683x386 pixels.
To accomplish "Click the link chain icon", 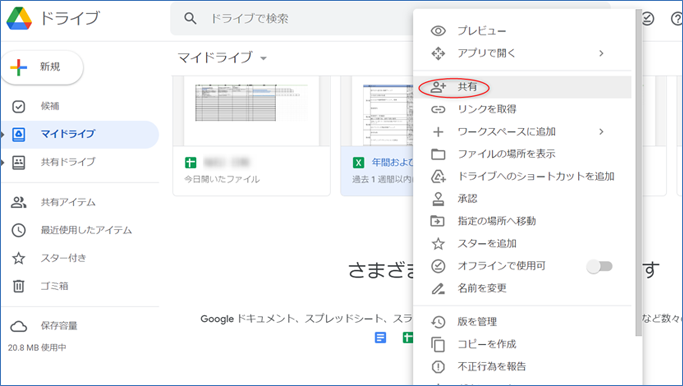I will click(x=438, y=109).
